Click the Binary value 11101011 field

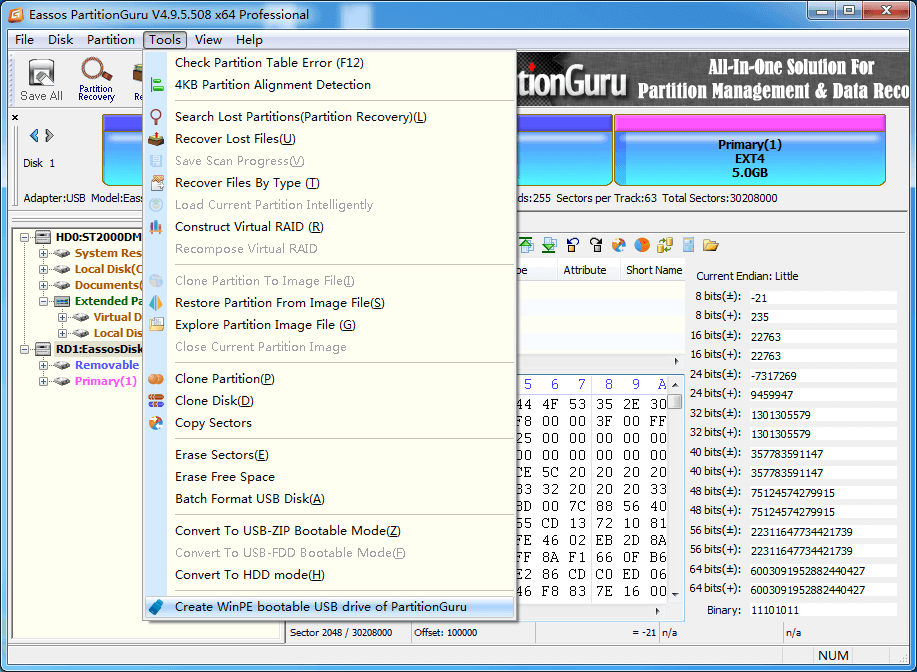click(x=823, y=610)
